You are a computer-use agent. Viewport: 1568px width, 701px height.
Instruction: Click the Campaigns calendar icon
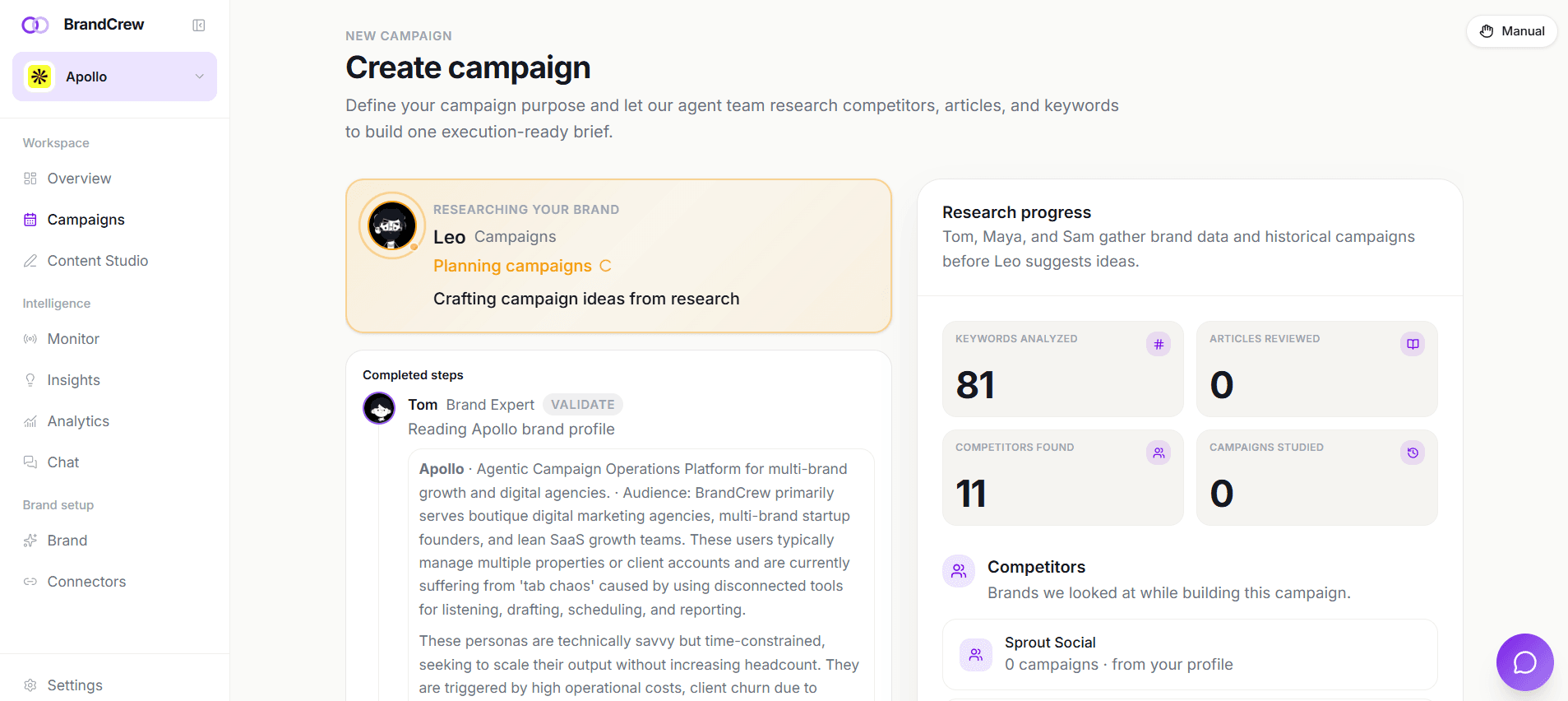point(30,220)
